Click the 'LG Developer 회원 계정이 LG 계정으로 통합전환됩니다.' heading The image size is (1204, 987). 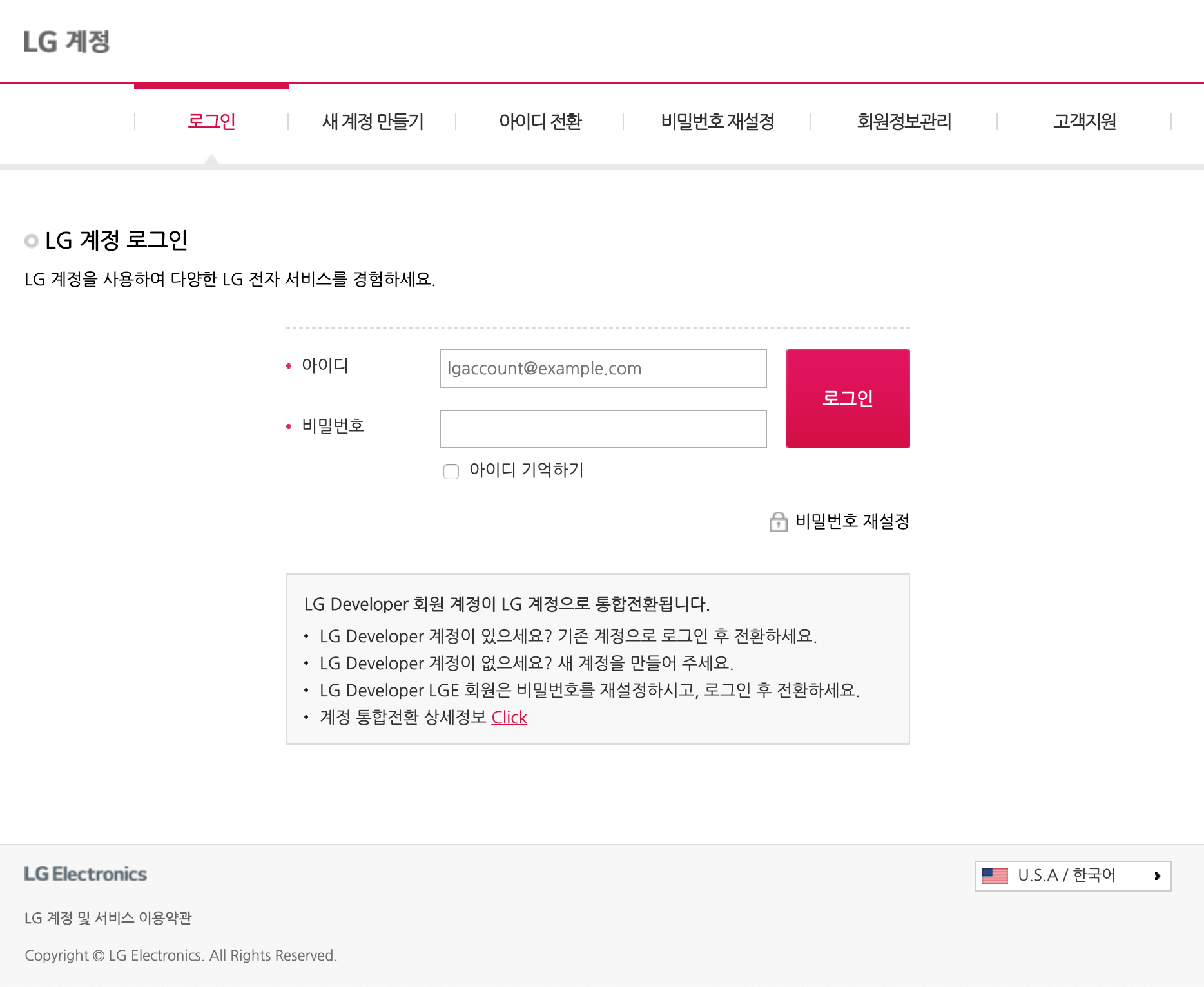[507, 604]
